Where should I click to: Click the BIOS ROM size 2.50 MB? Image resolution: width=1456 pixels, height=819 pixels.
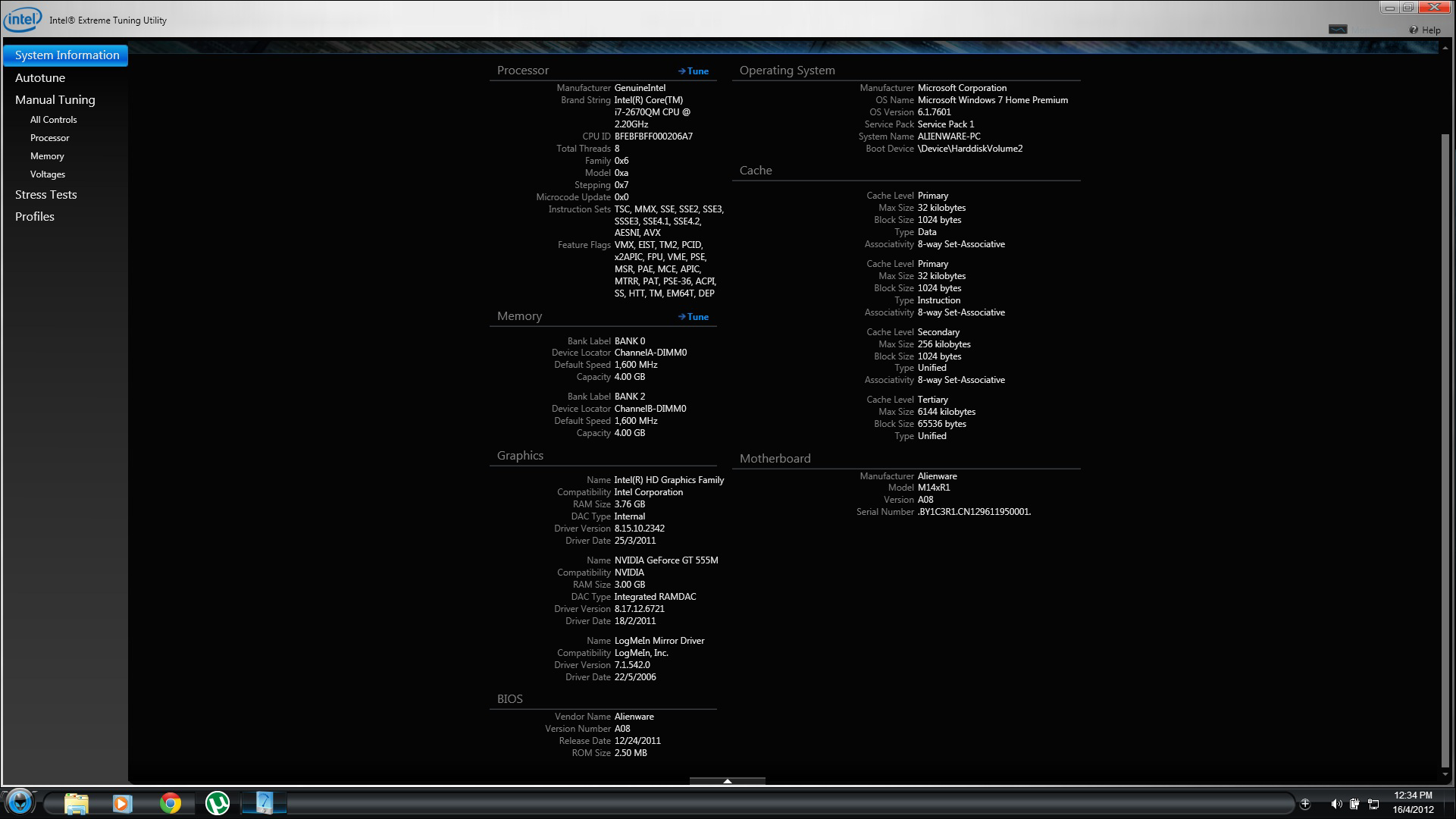coord(631,753)
